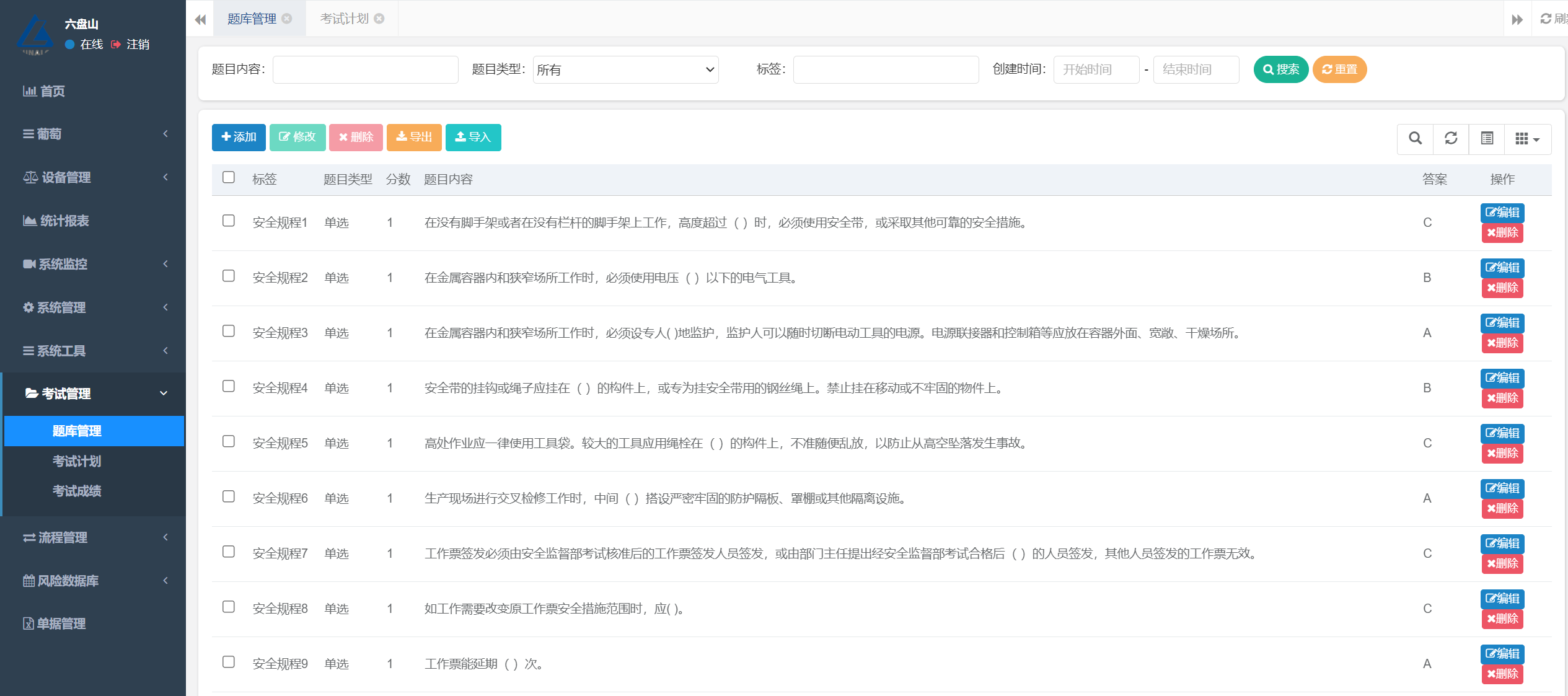Viewport: 1568px width, 696px height.
Task: Edit the 安全规程6 row with 编辑
Action: click(1502, 488)
